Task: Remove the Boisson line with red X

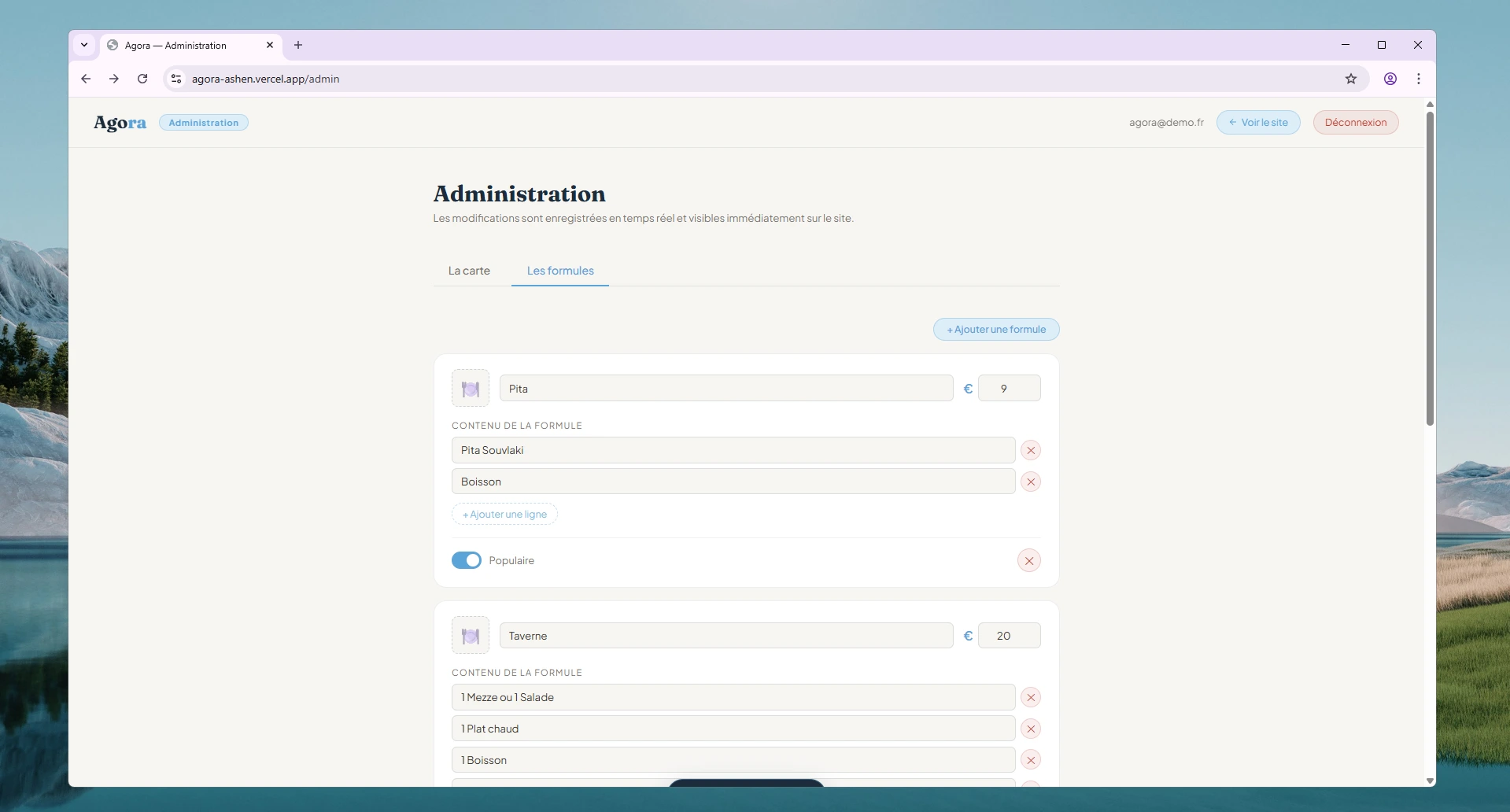Action: [1031, 482]
